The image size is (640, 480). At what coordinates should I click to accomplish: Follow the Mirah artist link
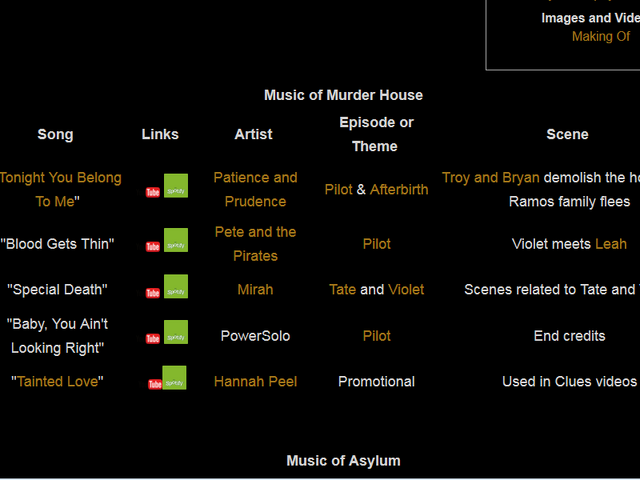(x=256, y=289)
